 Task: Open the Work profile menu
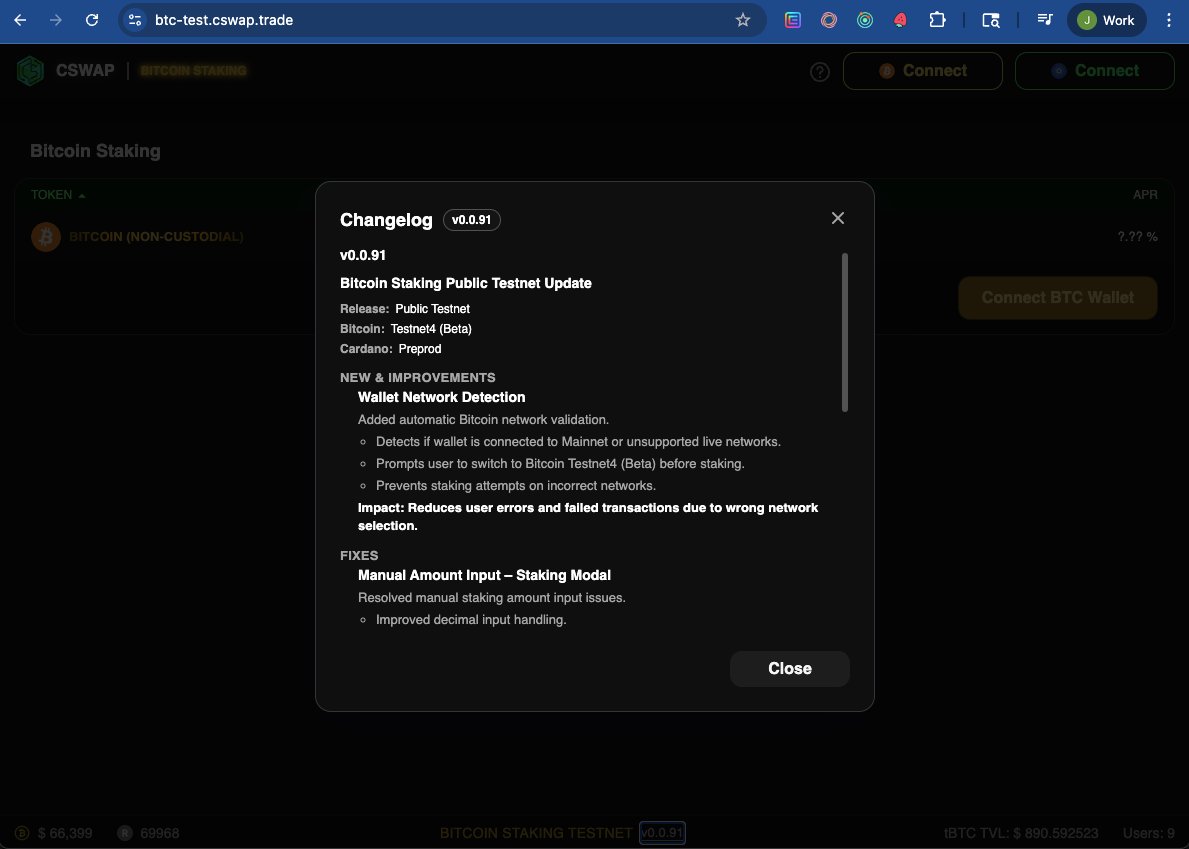click(x=1106, y=20)
